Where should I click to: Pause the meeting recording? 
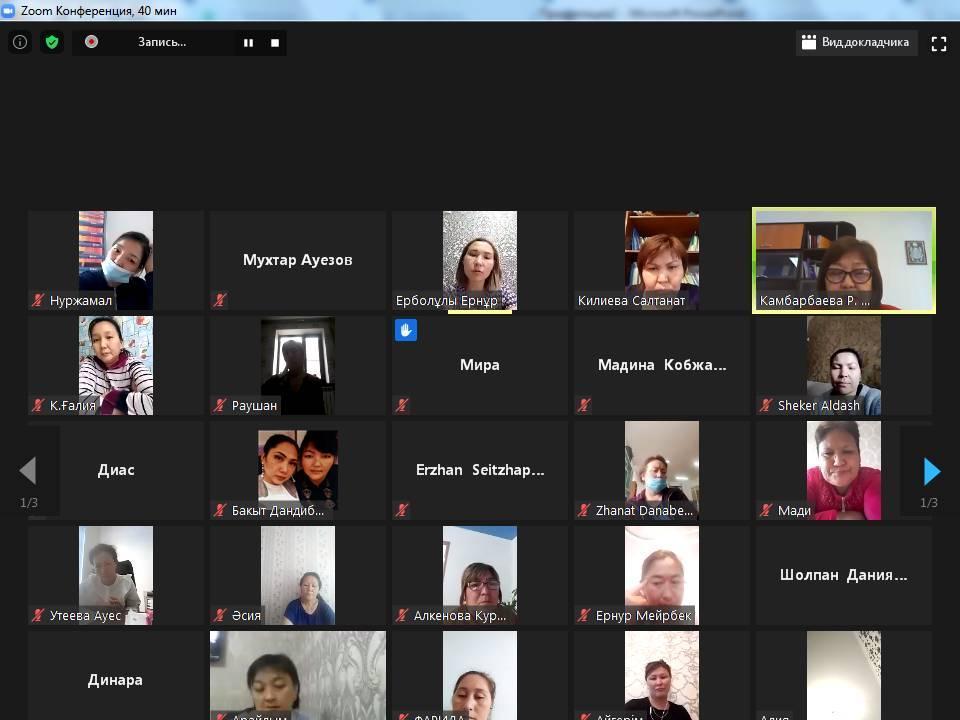click(248, 43)
